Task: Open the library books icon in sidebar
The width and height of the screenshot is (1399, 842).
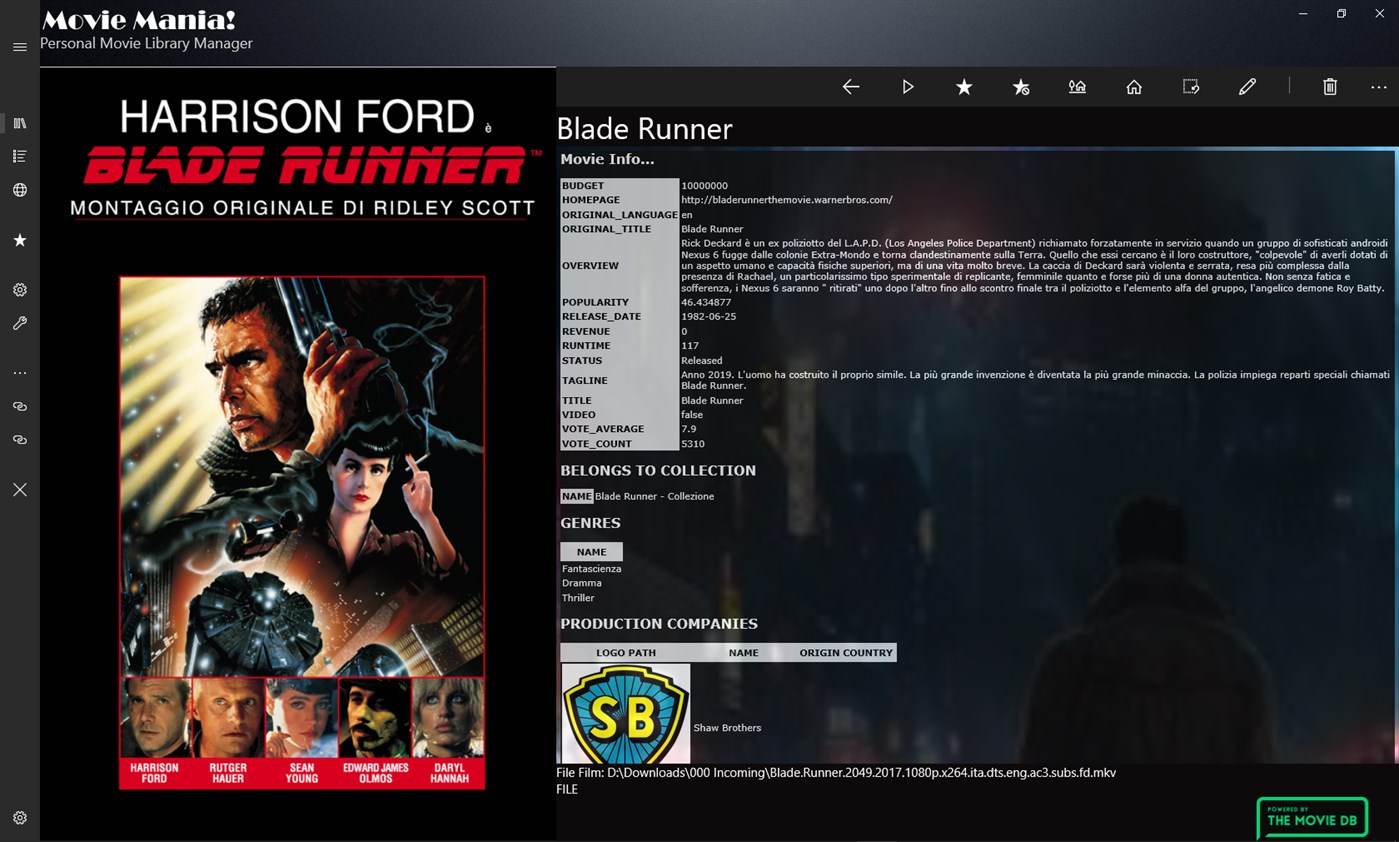Action: 19,123
